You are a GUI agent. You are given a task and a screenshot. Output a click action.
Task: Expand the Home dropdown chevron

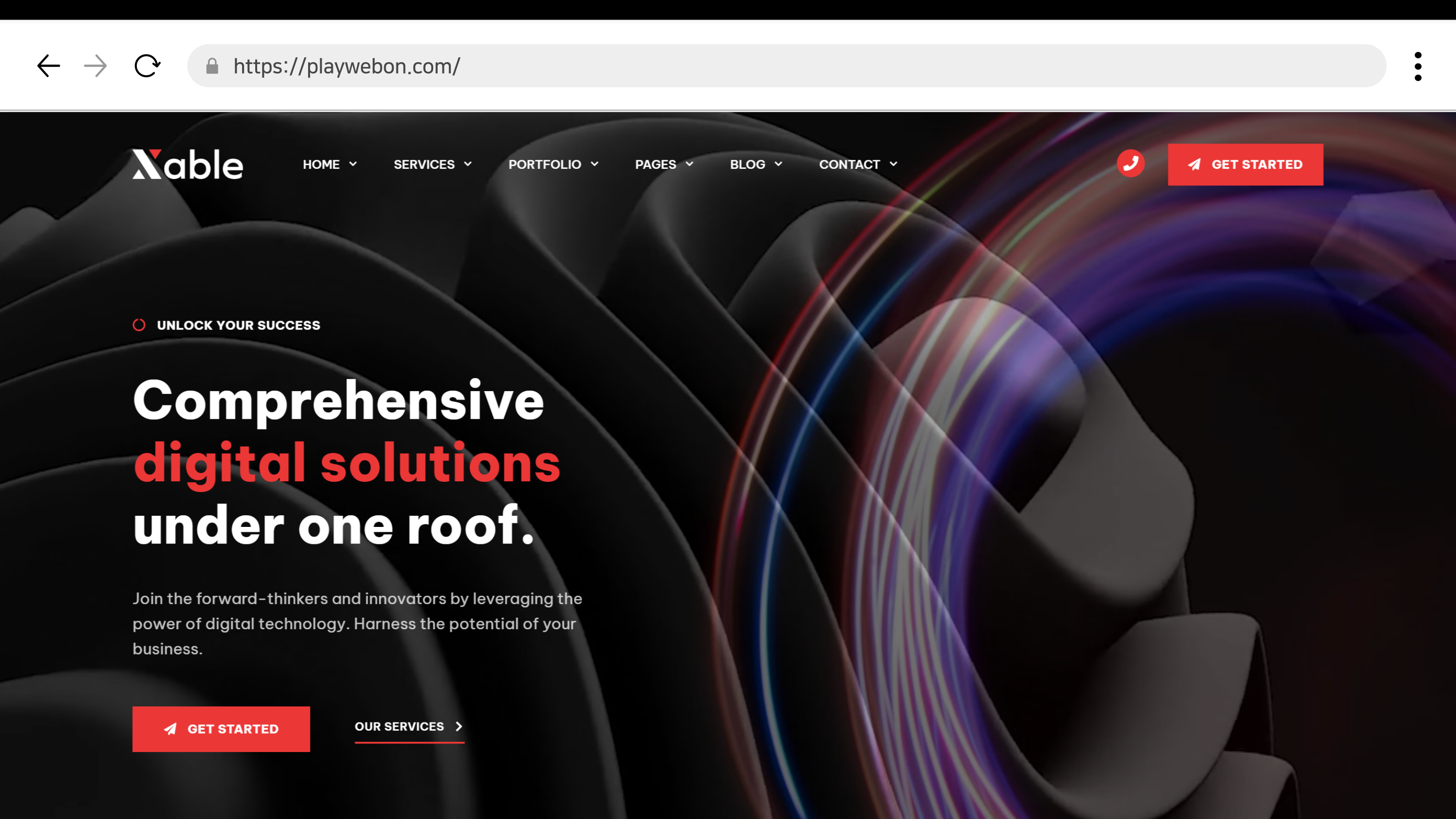tap(353, 164)
